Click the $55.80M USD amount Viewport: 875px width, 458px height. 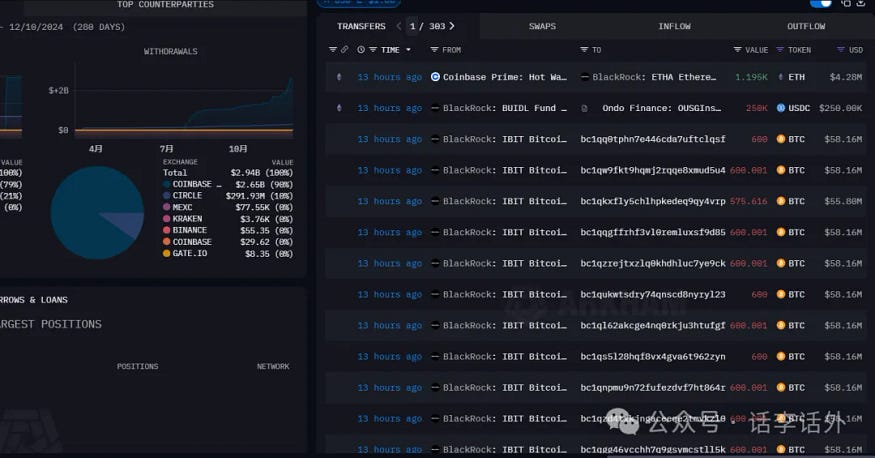[x=843, y=201]
